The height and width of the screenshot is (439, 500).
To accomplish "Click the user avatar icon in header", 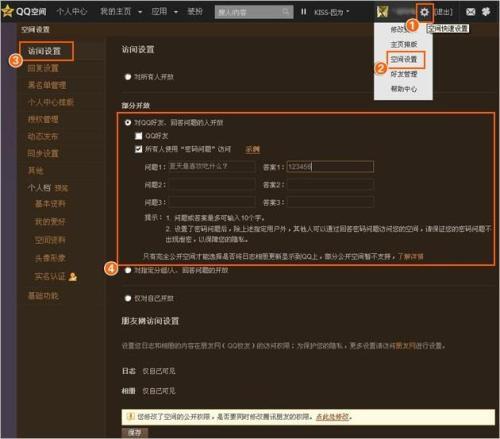I will pos(382,12).
